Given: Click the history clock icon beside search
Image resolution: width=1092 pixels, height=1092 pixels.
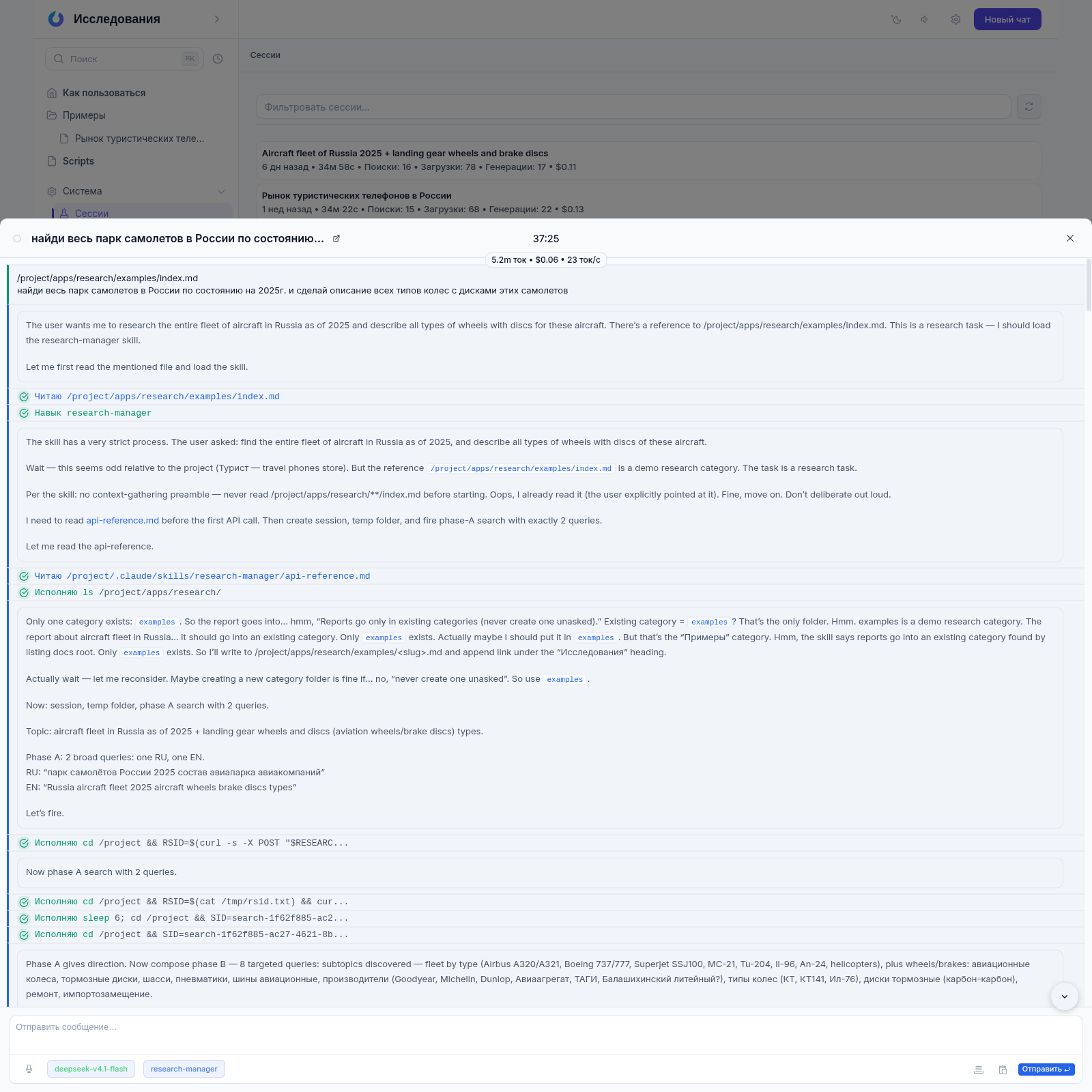Looking at the screenshot, I should click(x=218, y=59).
